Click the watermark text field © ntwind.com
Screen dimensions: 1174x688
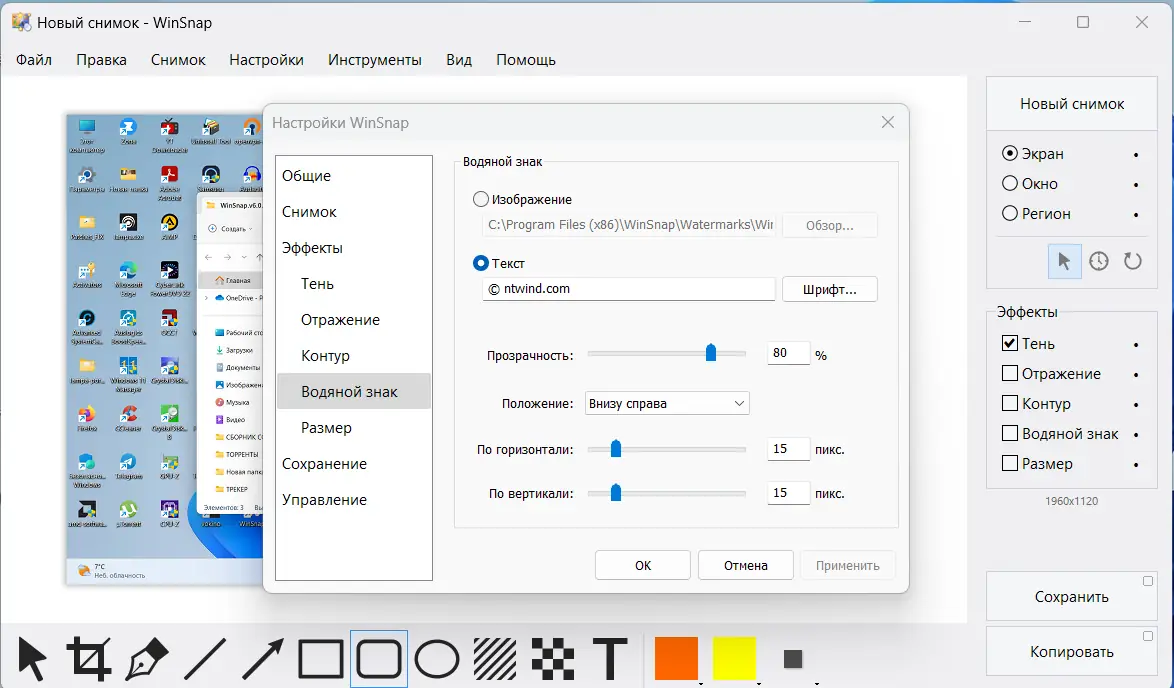[x=629, y=289]
